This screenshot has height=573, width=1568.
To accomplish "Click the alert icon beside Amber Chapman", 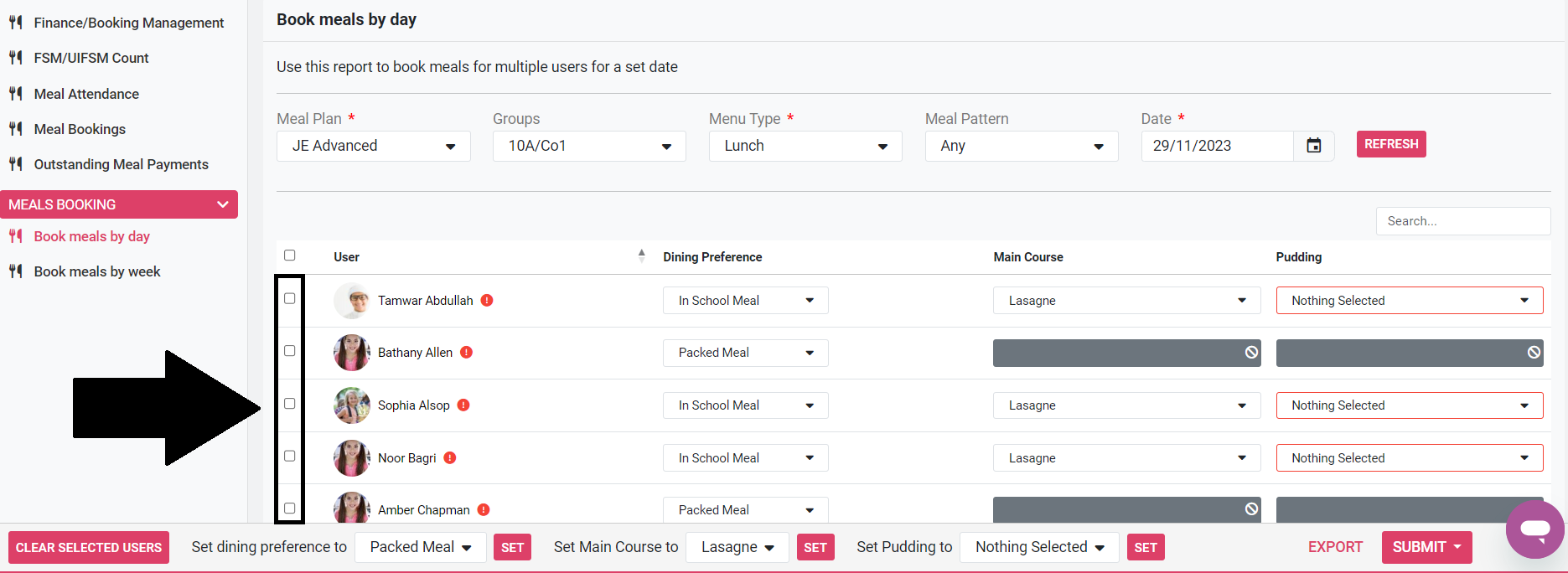I will [x=484, y=509].
